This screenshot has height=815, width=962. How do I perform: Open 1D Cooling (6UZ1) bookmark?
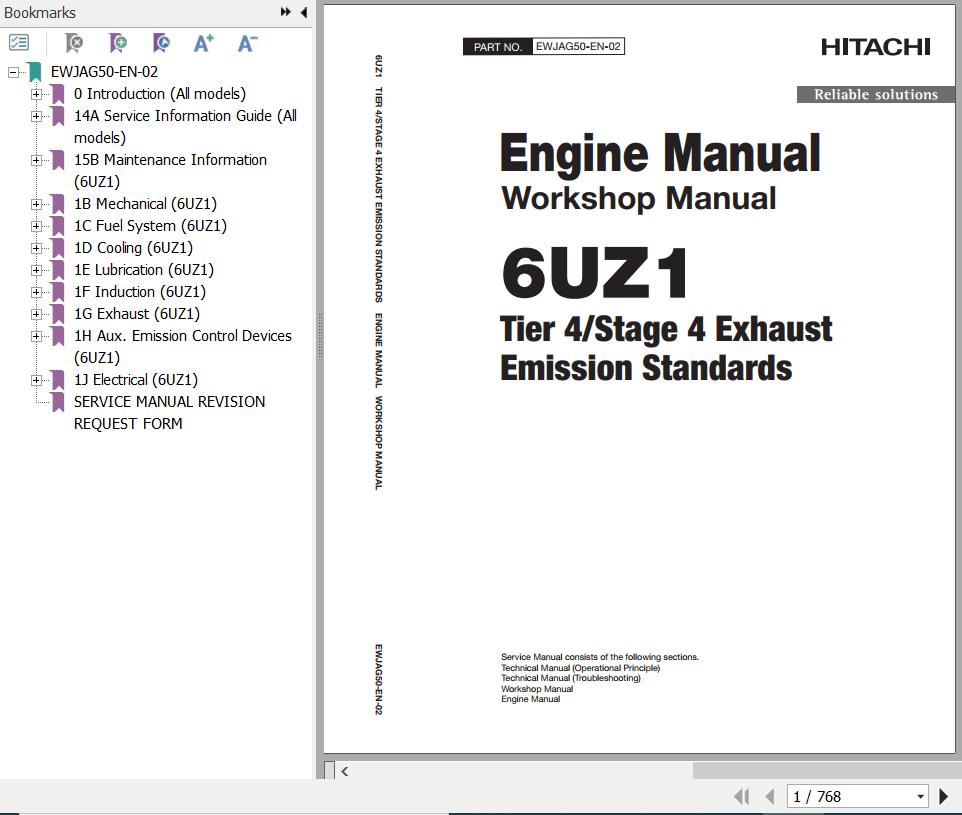tap(133, 248)
